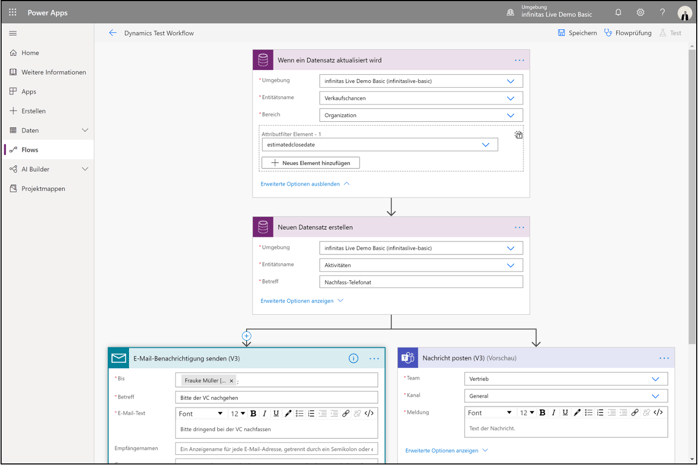The width and height of the screenshot is (700, 471).
Task: Insert a numbered list in the Meldung editor
Action: (600, 413)
